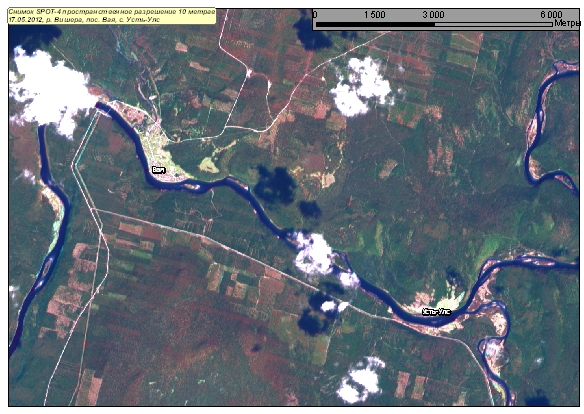Click the Усть-Улс settlement label
This screenshot has height=414, width=584.
tap(437, 312)
